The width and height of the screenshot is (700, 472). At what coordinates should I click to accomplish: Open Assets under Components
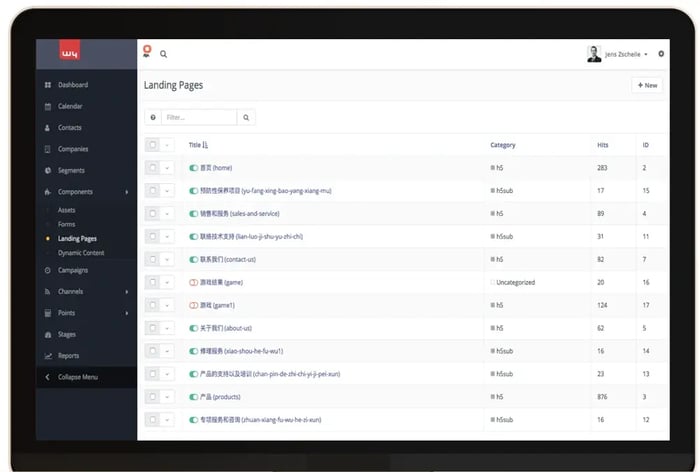point(67,210)
